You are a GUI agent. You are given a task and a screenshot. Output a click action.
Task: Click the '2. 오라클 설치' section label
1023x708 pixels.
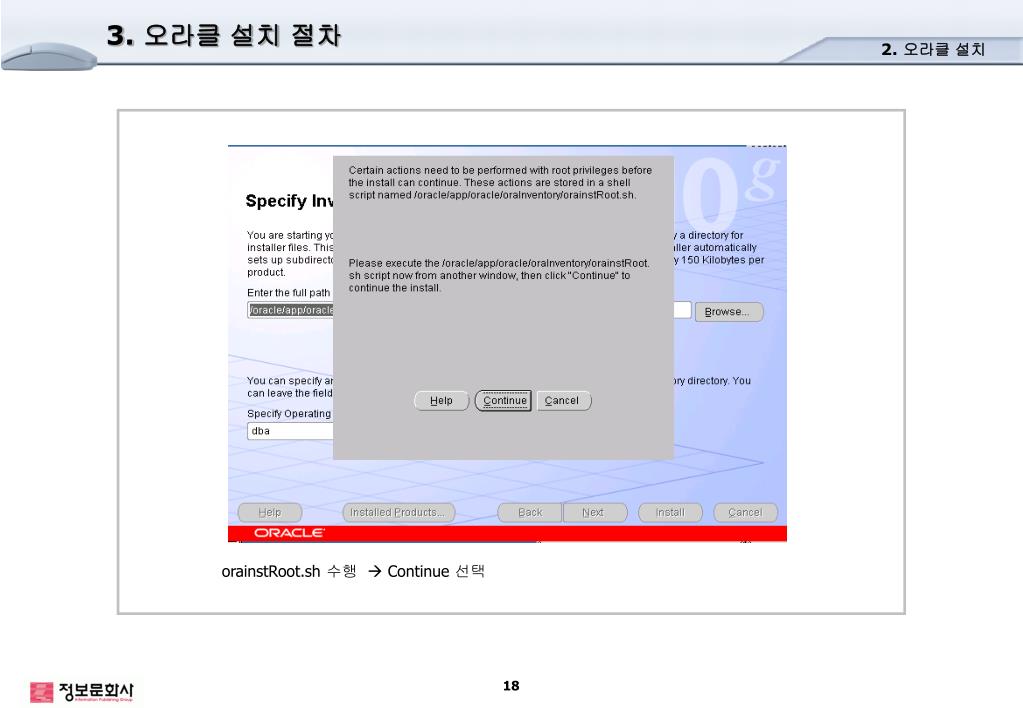pos(933,50)
